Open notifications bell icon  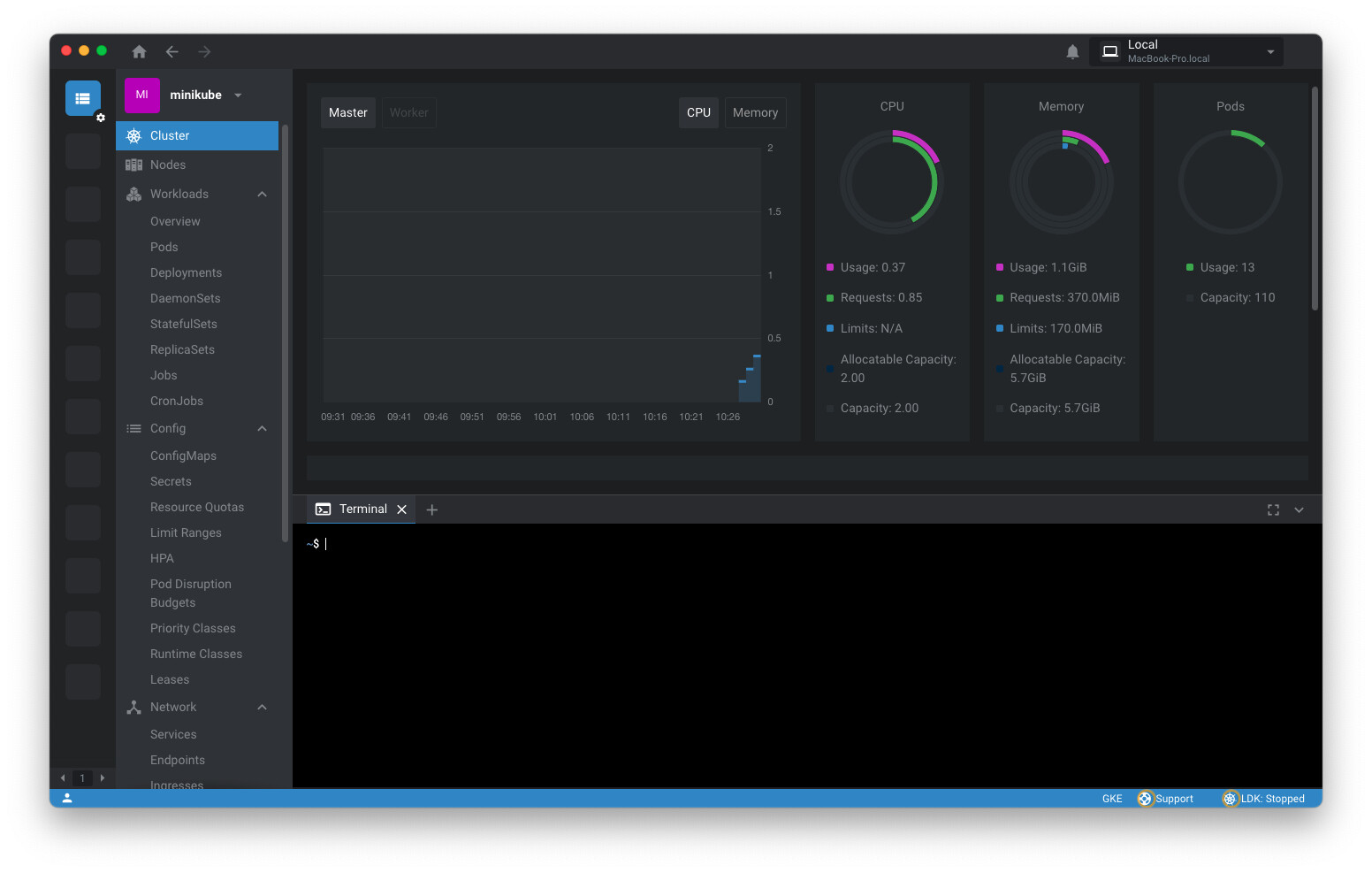pyautogui.click(x=1072, y=52)
